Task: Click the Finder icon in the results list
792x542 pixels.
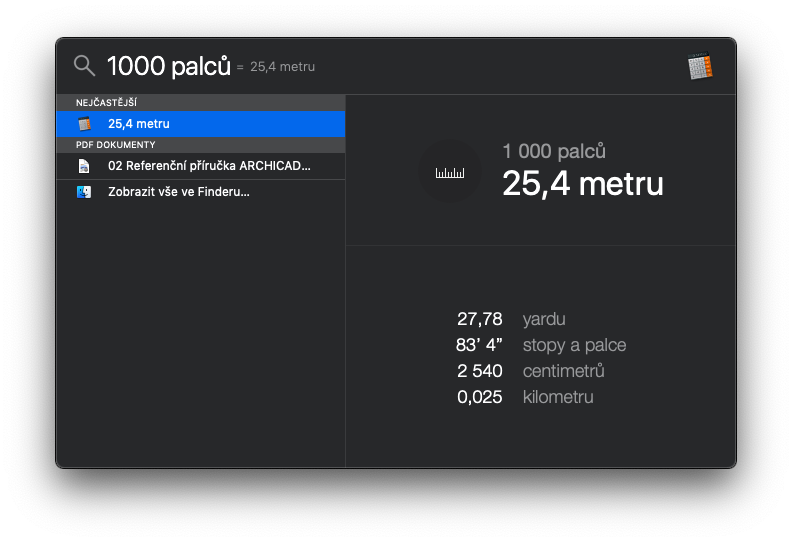Action: point(84,192)
